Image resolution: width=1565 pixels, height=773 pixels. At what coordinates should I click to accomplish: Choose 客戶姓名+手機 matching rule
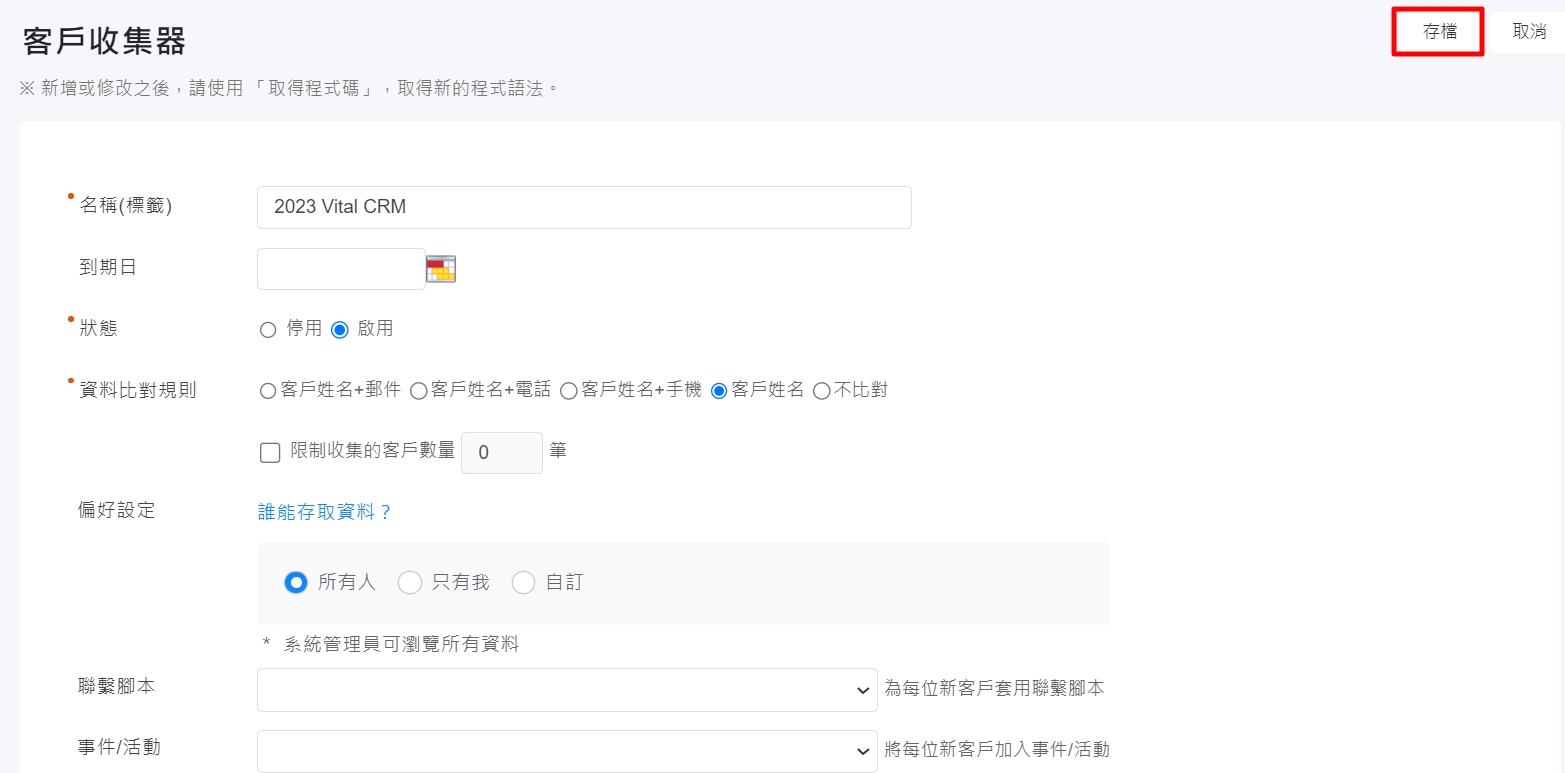pyautogui.click(x=568, y=391)
